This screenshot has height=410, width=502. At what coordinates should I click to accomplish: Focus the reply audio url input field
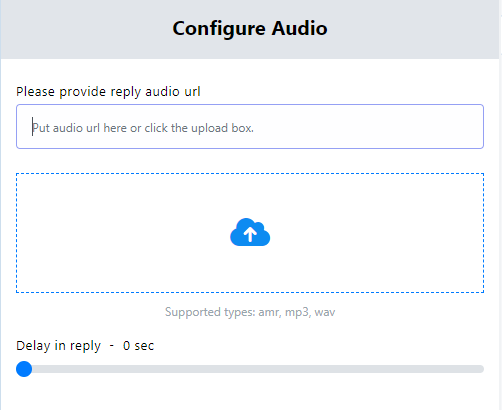pos(250,127)
